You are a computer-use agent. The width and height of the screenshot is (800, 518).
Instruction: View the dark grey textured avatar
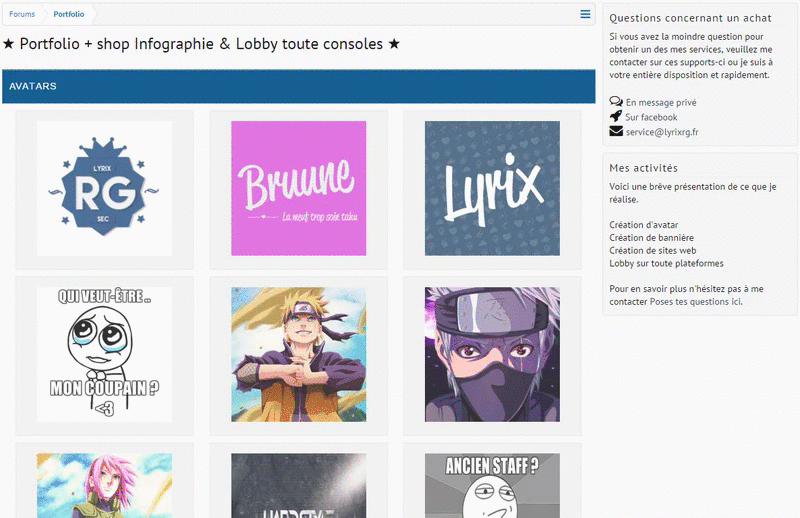click(x=298, y=485)
